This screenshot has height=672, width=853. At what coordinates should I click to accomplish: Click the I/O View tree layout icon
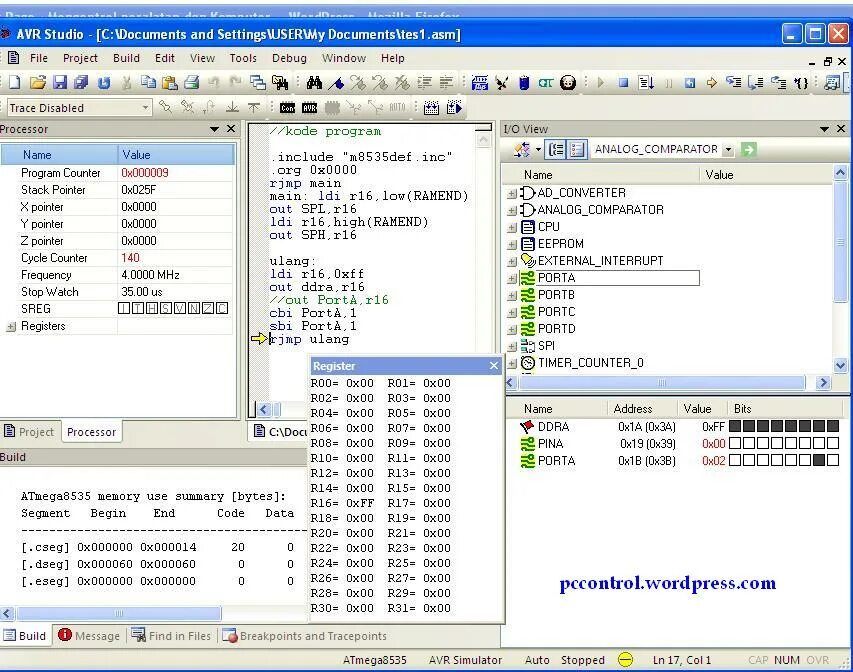pyautogui.click(x=556, y=149)
